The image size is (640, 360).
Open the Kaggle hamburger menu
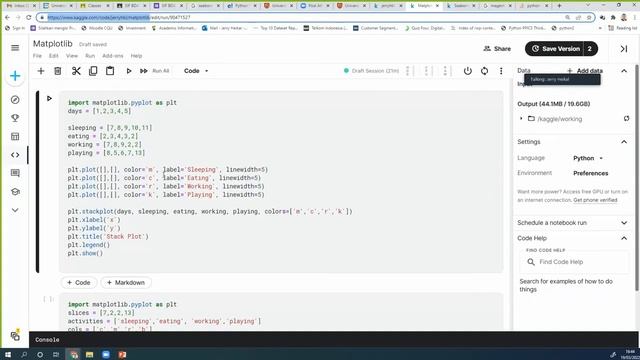15,48
